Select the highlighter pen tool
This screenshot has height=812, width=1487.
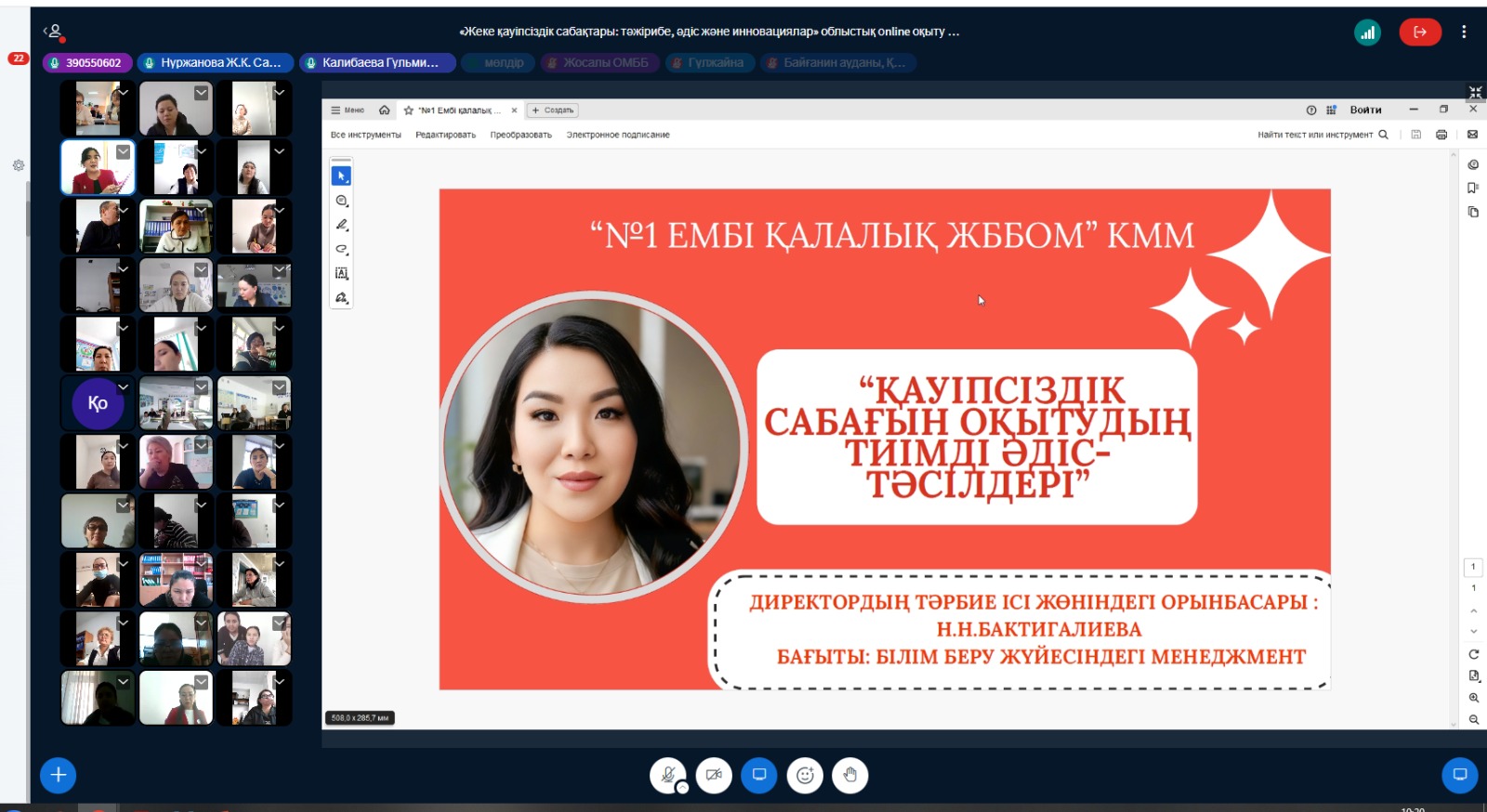coord(341,225)
